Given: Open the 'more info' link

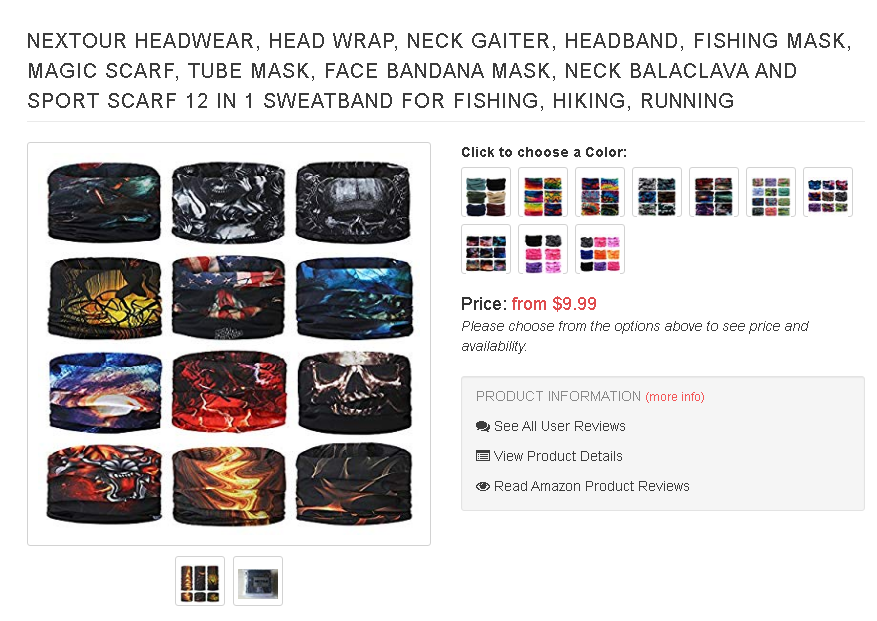Looking at the screenshot, I should [675, 397].
